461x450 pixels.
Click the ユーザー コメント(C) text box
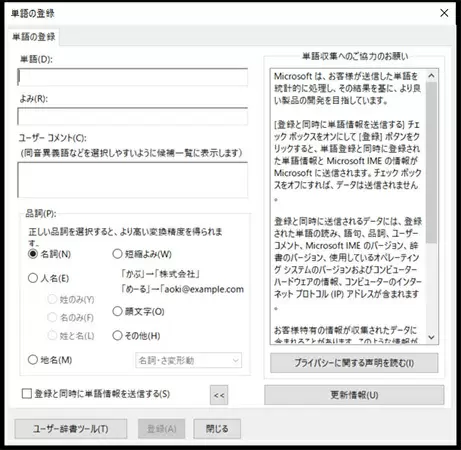coord(133,180)
